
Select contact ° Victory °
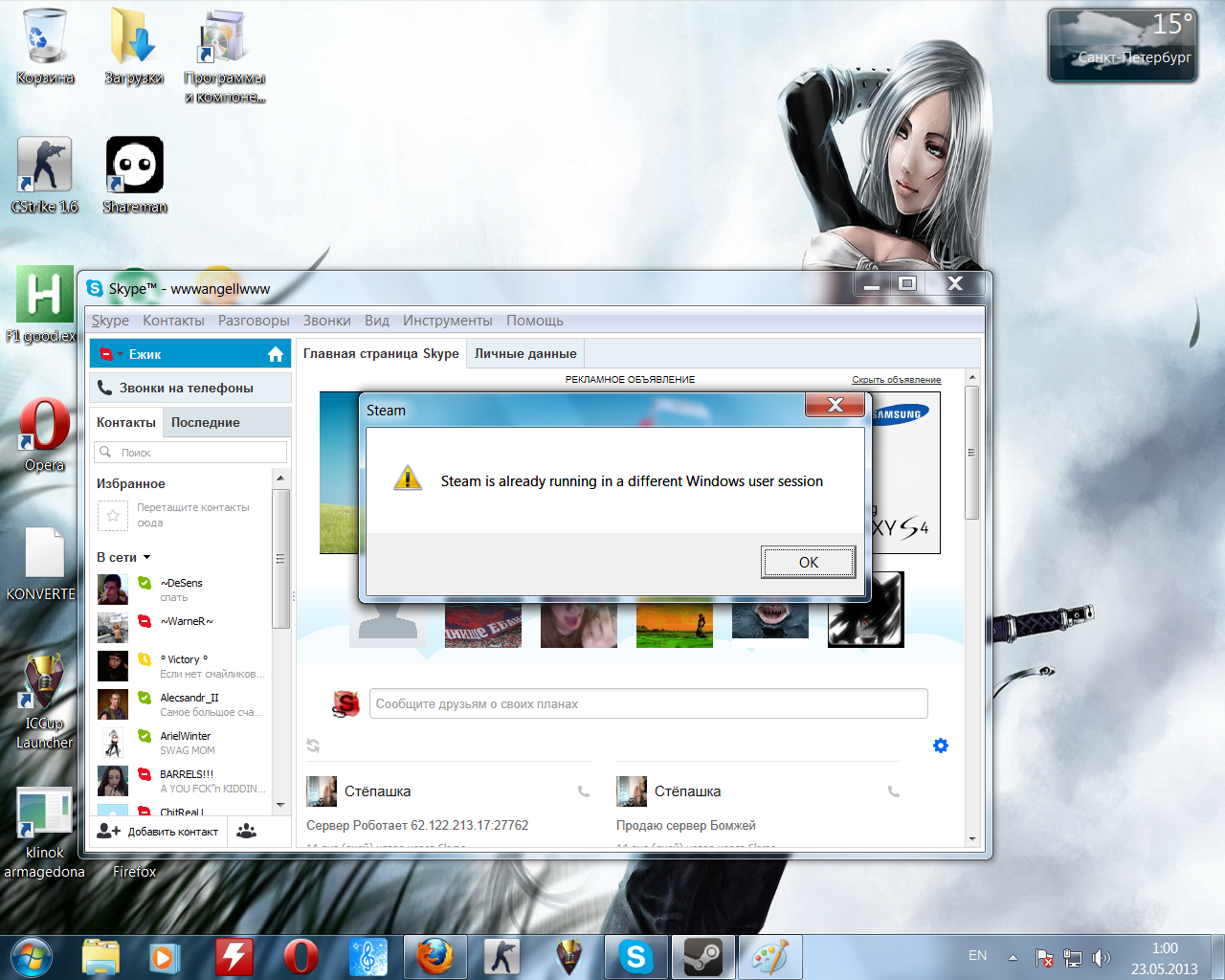pos(182,666)
